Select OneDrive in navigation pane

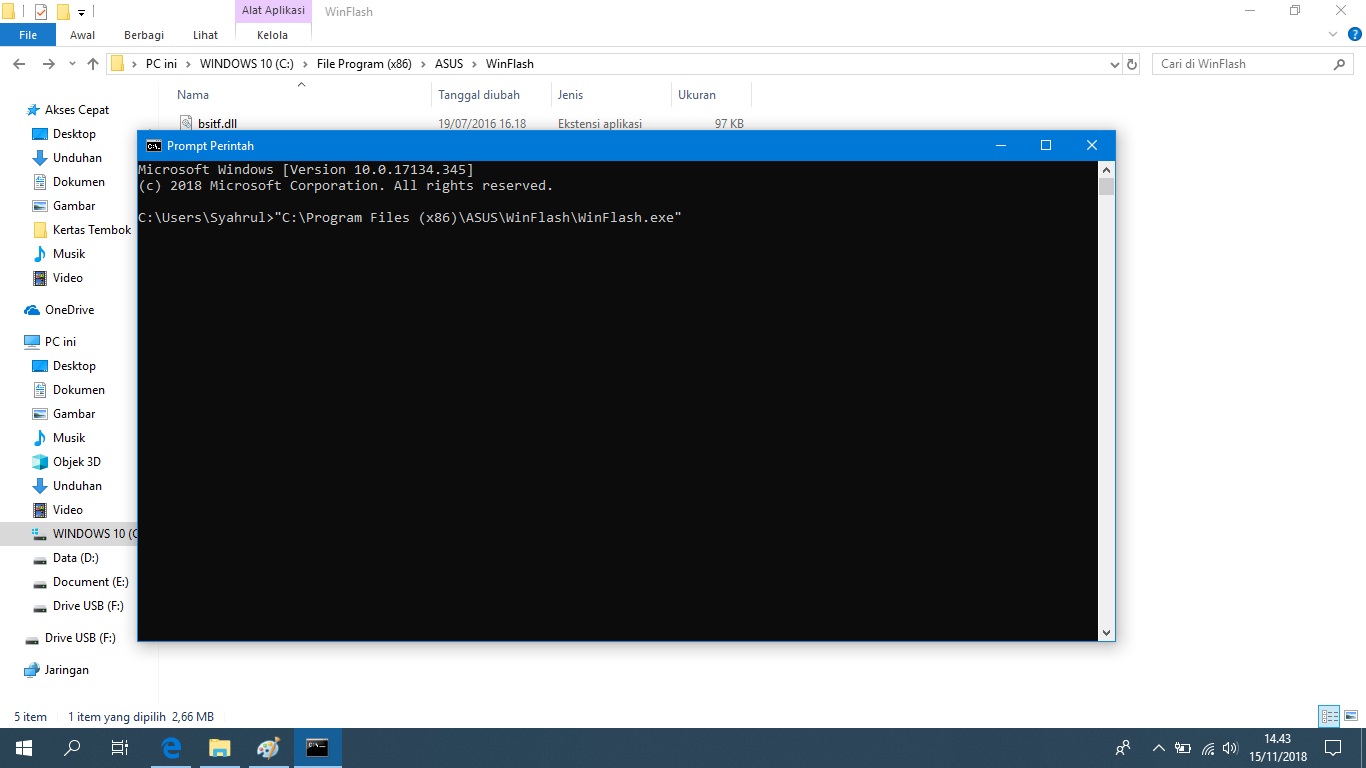(x=69, y=310)
